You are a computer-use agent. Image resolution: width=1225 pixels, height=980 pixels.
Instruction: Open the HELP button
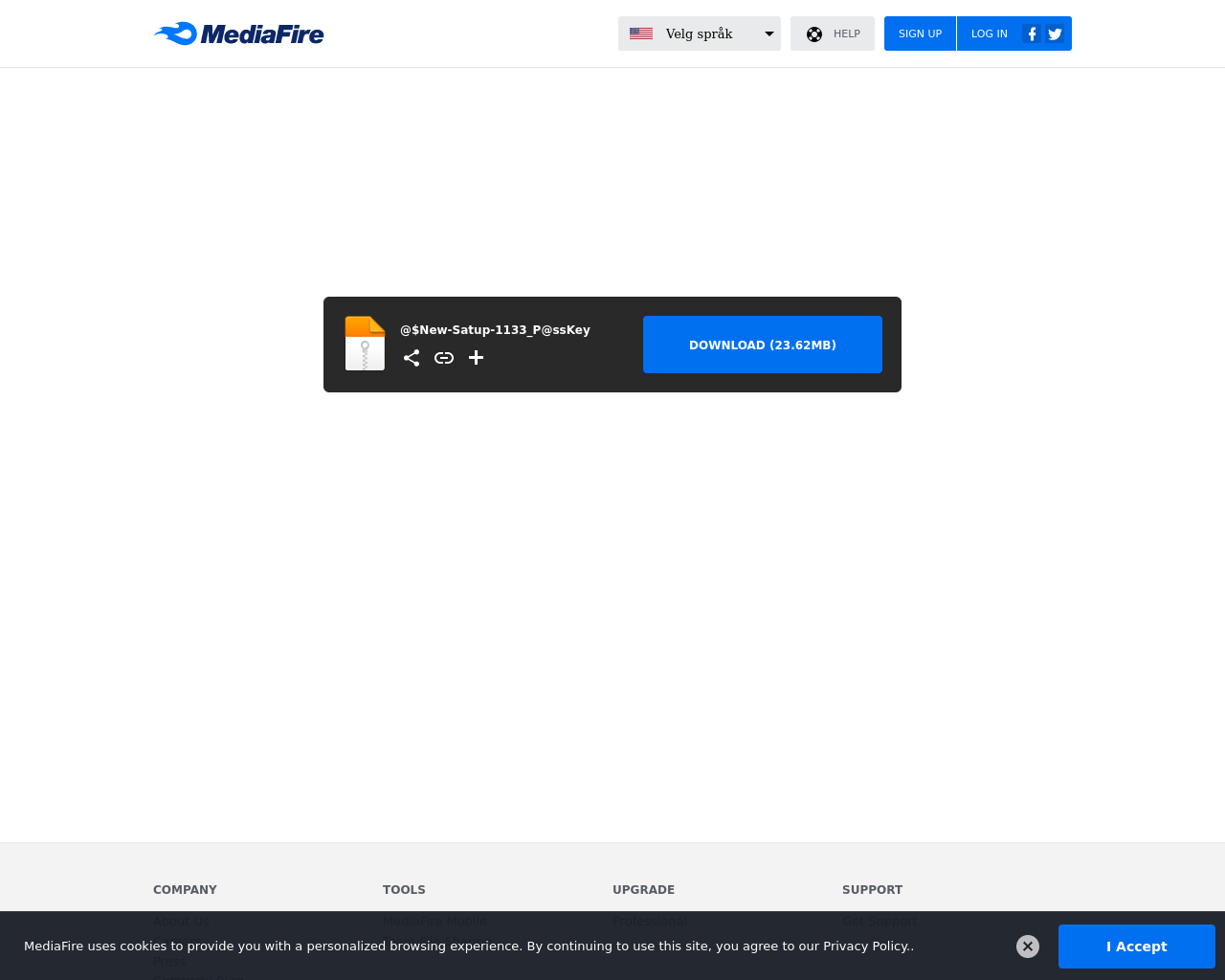(x=833, y=33)
